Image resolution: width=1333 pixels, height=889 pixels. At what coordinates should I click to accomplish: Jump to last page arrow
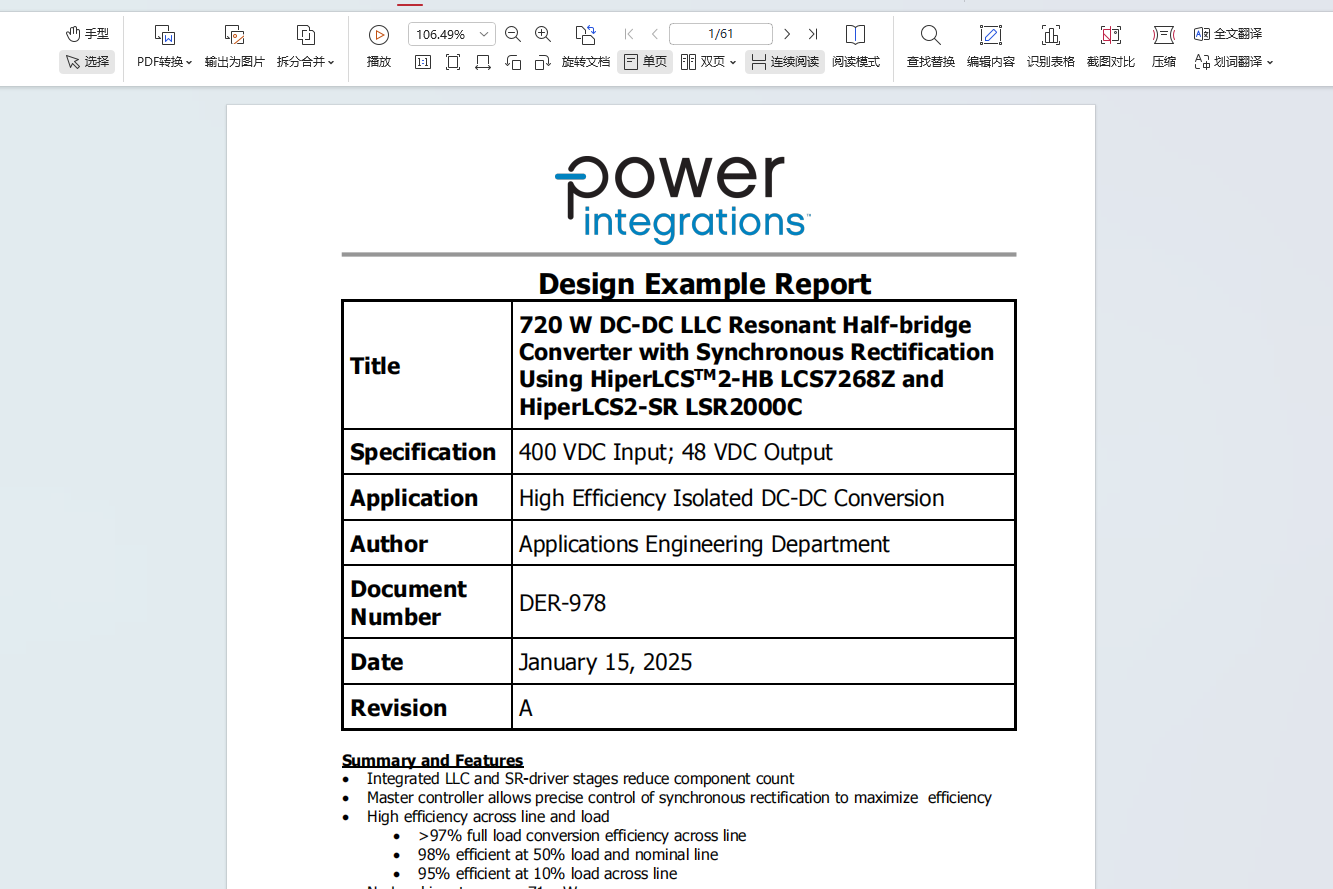tap(813, 34)
